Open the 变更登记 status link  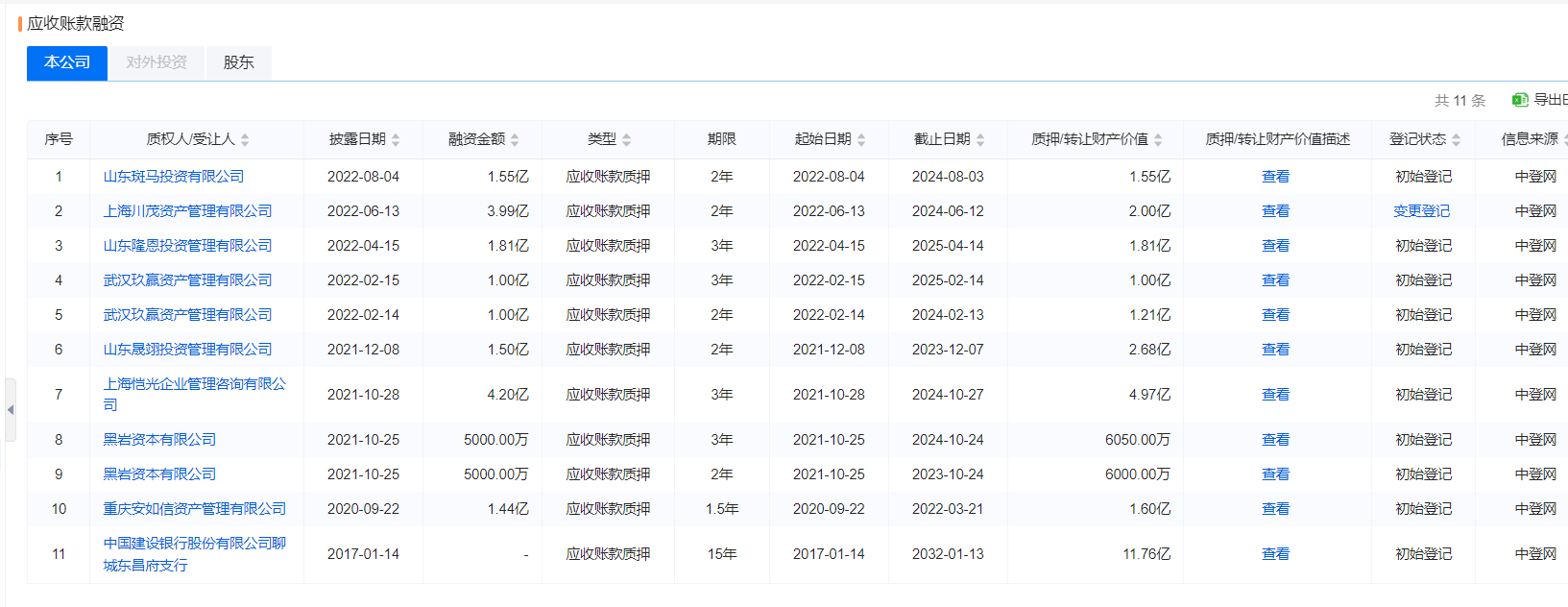click(1422, 211)
